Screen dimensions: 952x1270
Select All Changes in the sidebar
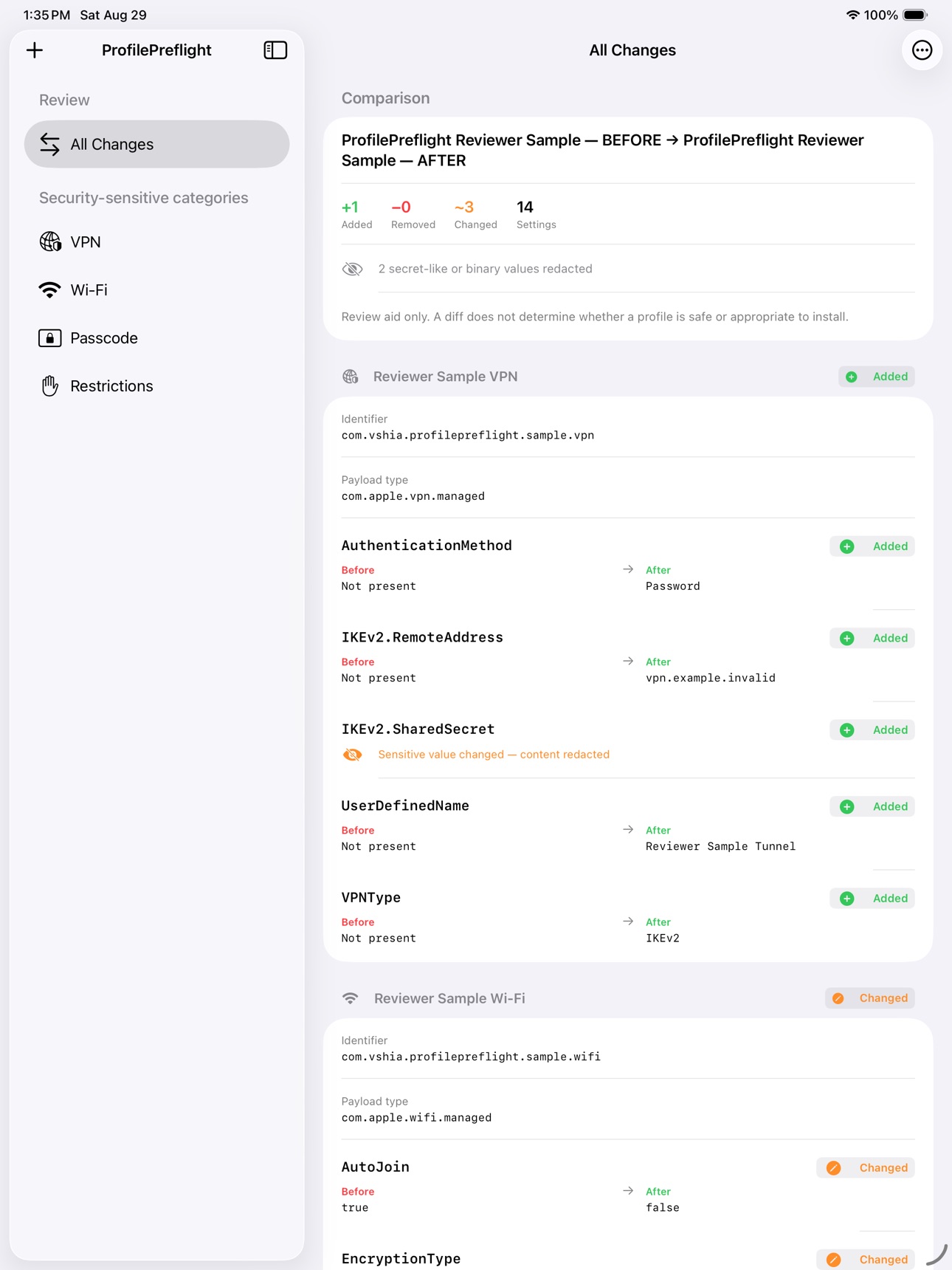pyautogui.click(x=156, y=144)
